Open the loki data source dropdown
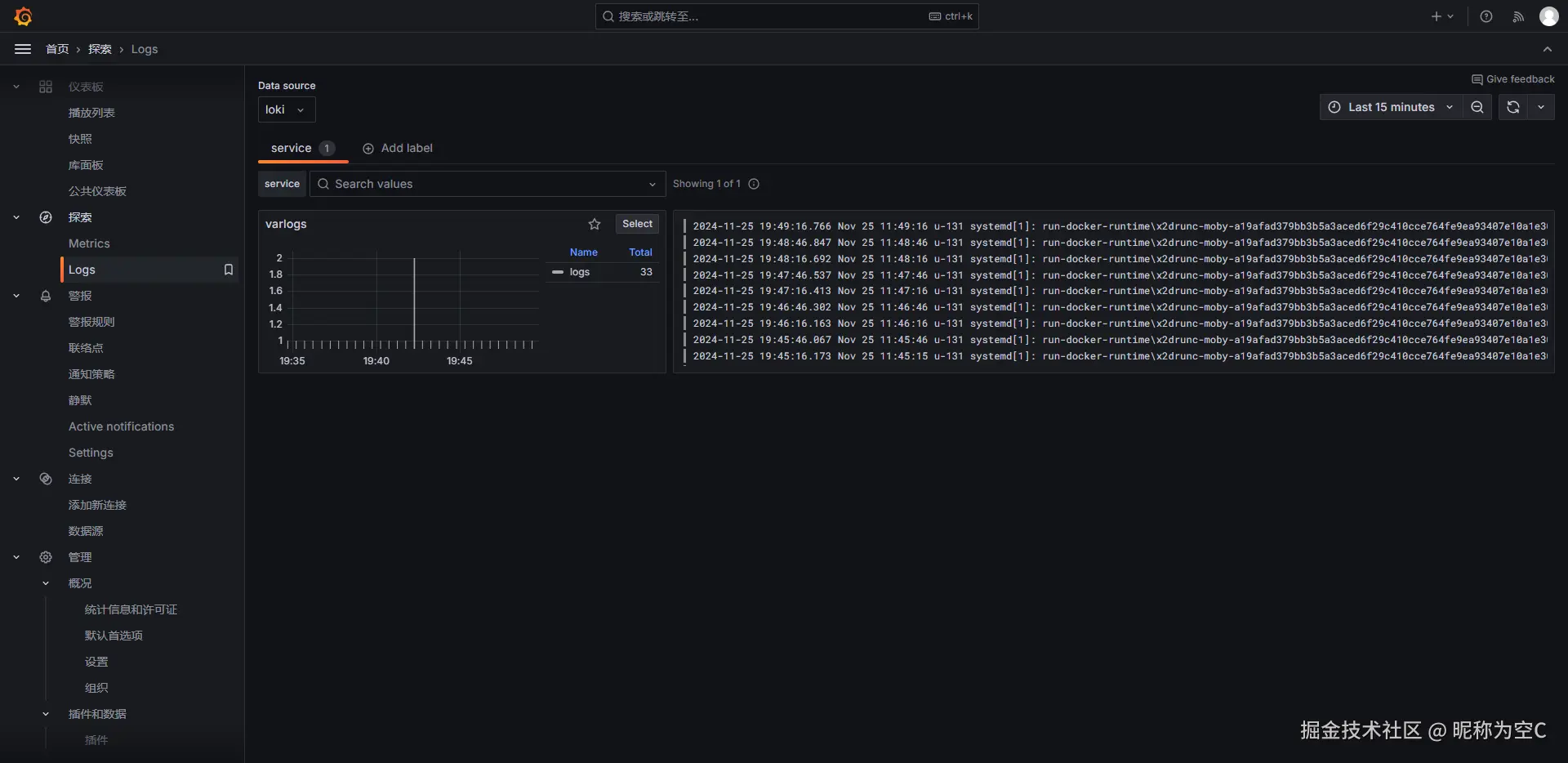Screen dimensions: 1568x763 click(x=287, y=109)
